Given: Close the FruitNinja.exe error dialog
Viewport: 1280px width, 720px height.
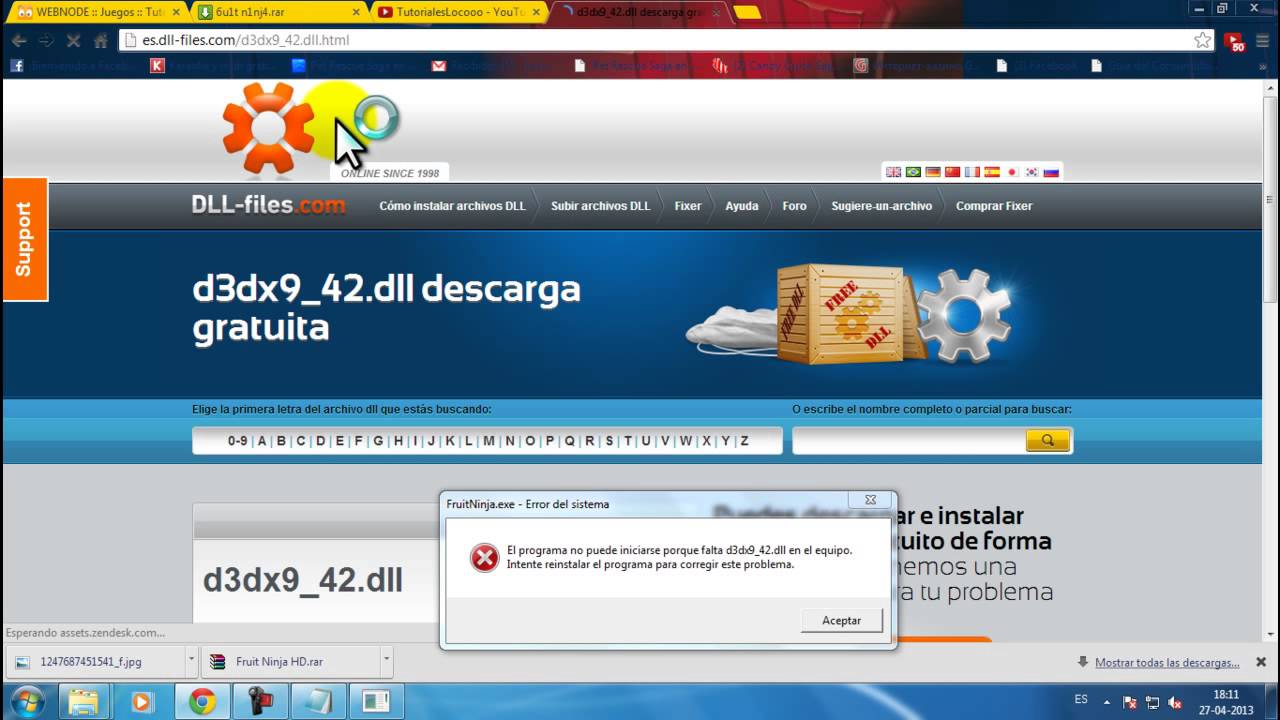Looking at the screenshot, I should [870, 499].
